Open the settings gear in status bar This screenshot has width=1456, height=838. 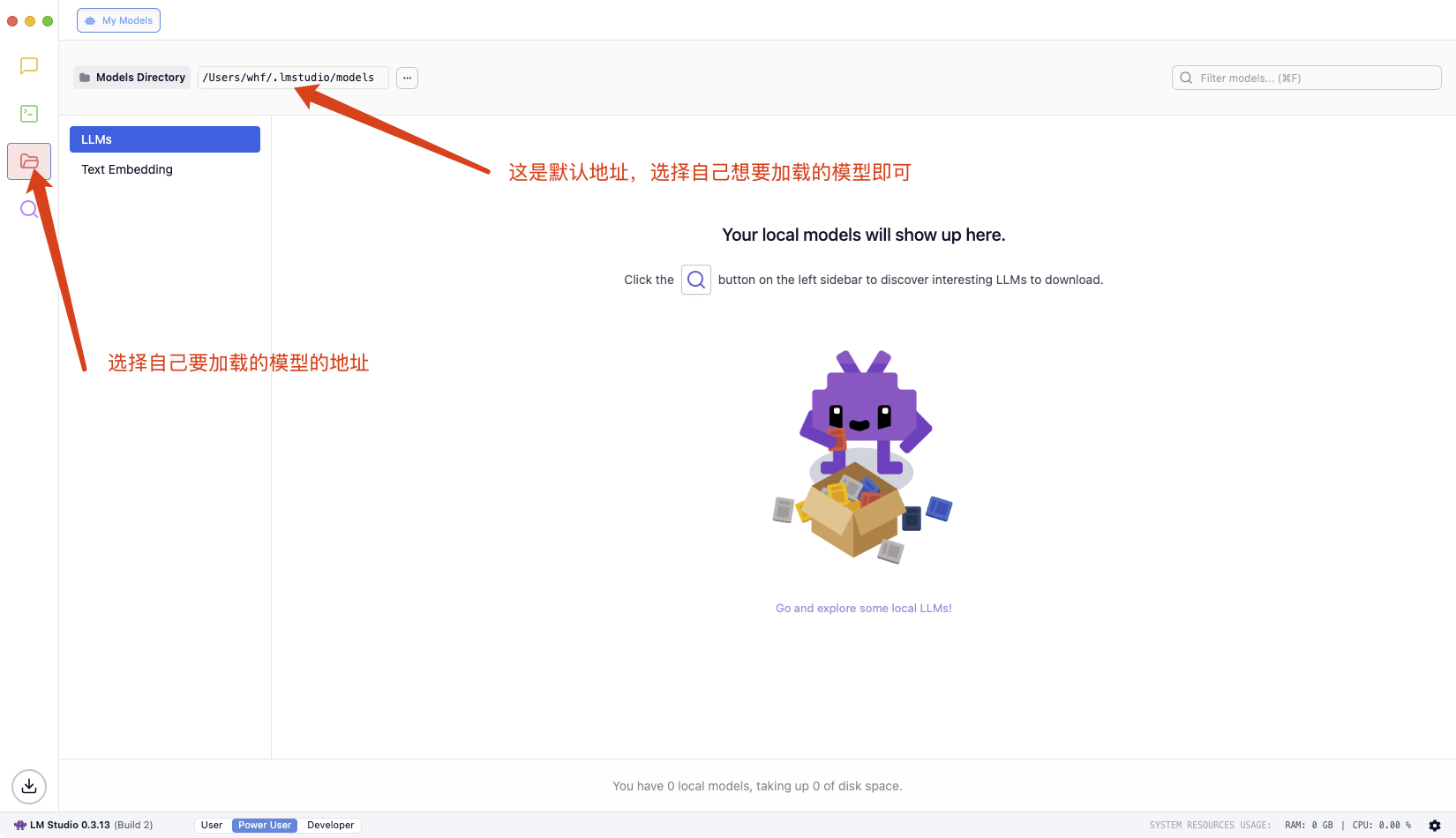[1435, 826]
